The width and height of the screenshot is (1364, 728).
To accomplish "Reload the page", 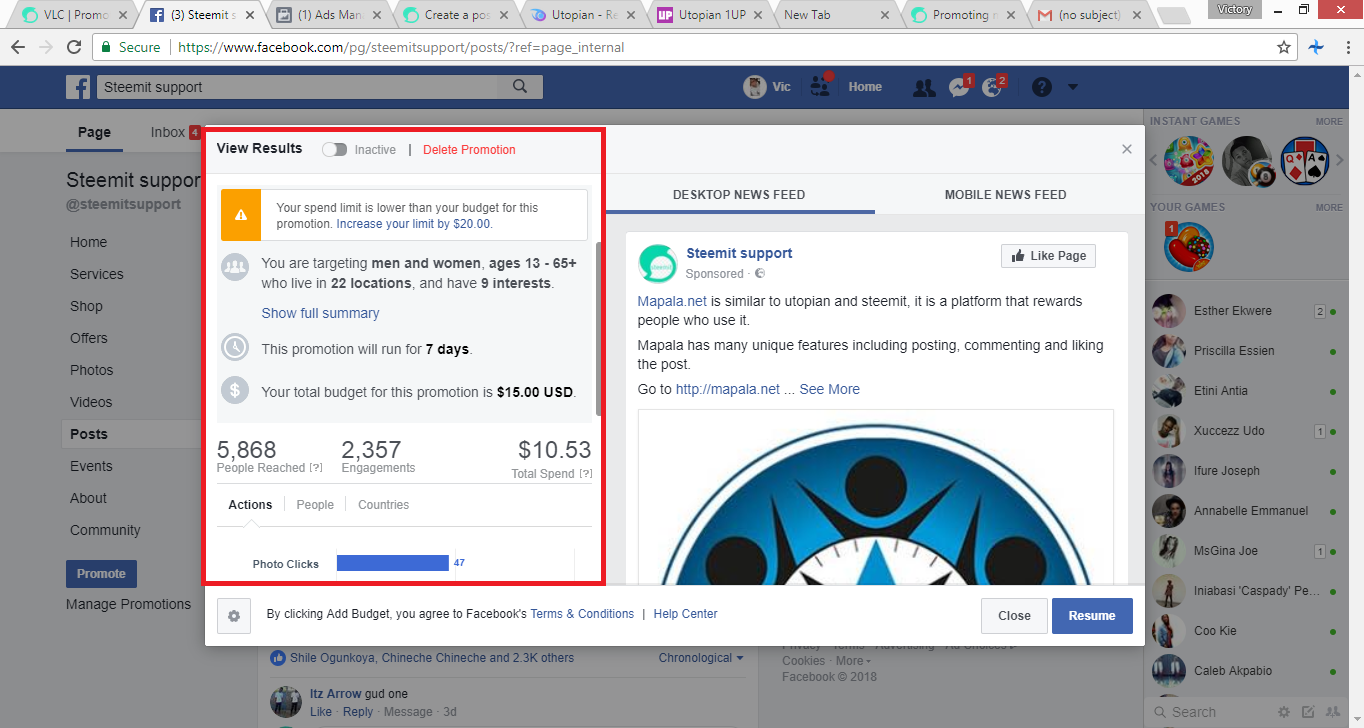I will coord(74,47).
